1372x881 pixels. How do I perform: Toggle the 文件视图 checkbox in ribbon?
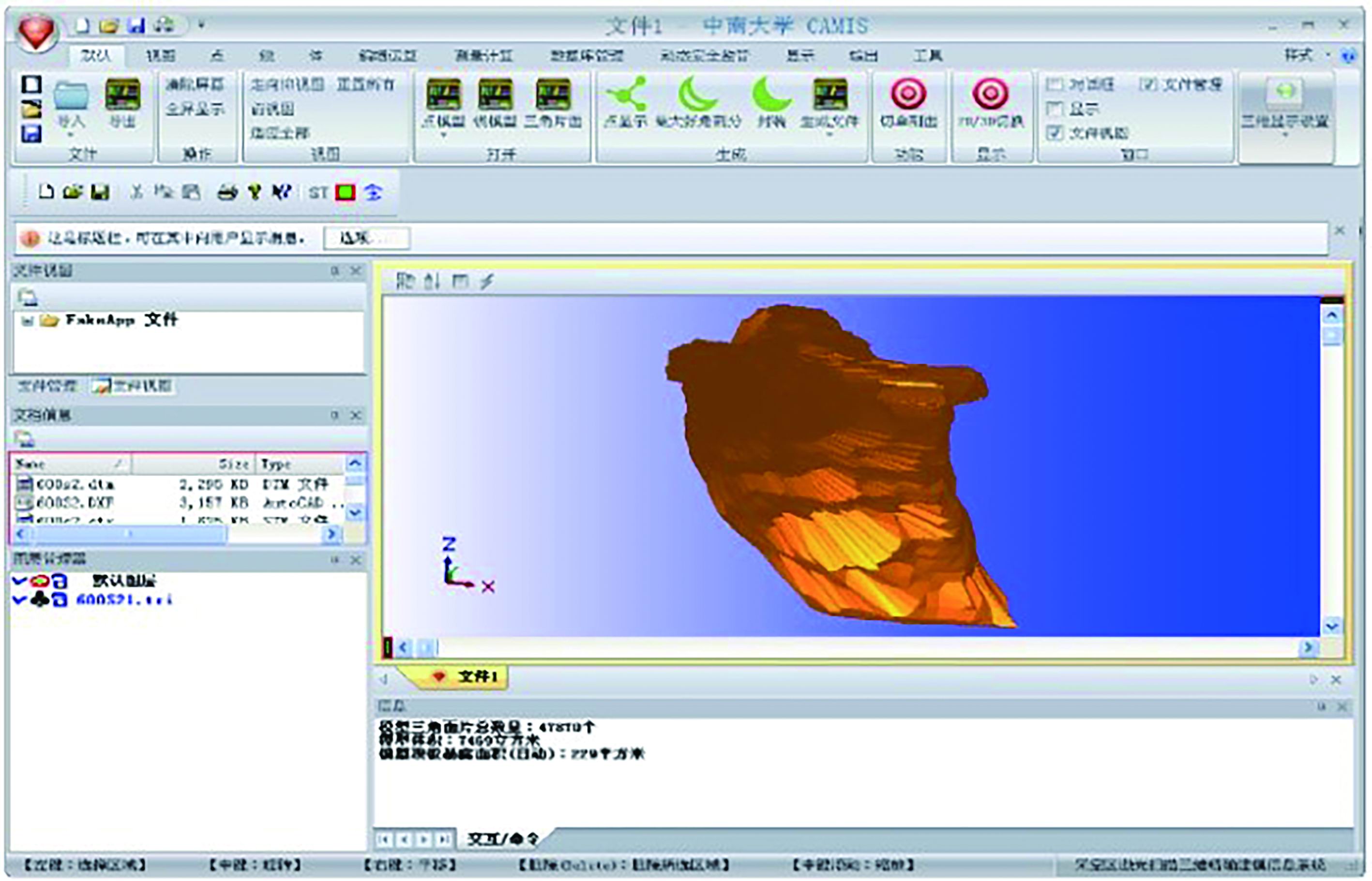click(x=1055, y=133)
